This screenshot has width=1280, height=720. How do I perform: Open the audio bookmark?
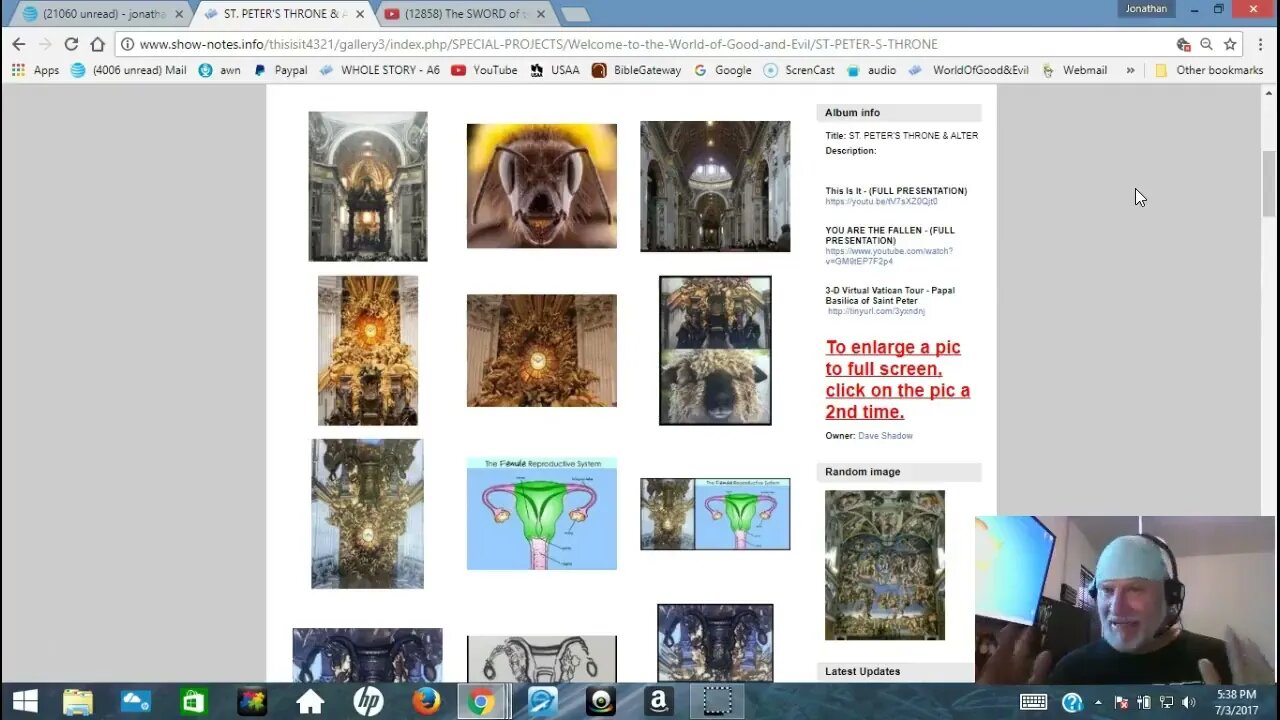coord(871,70)
